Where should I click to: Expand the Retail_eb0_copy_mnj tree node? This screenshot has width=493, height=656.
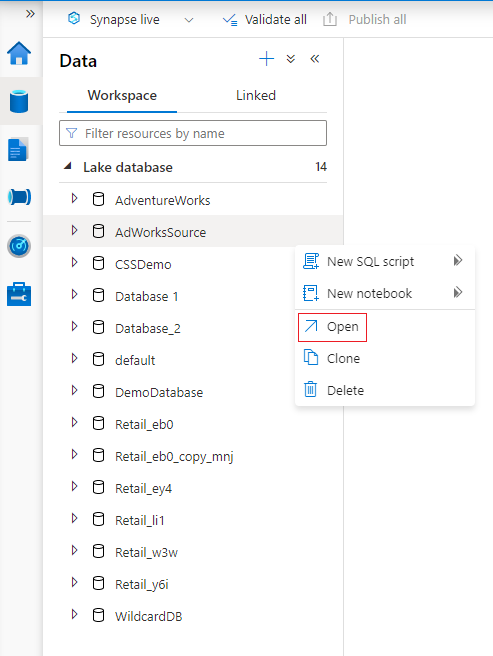point(74,454)
